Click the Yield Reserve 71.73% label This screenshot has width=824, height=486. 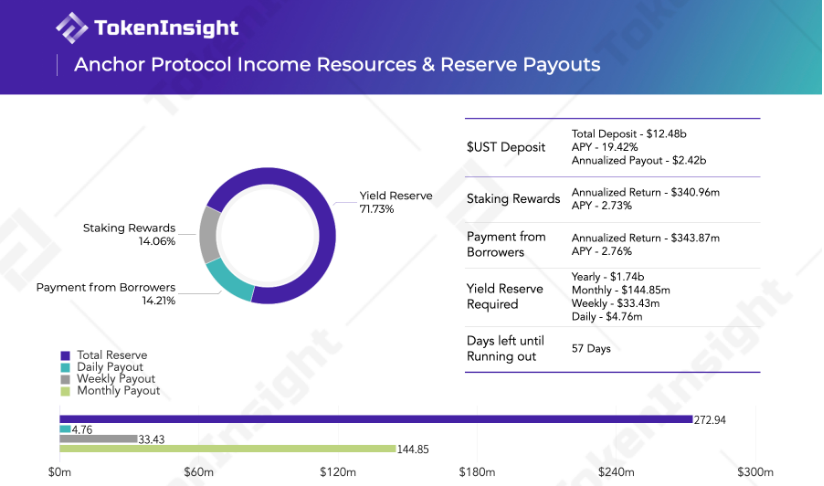396,202
